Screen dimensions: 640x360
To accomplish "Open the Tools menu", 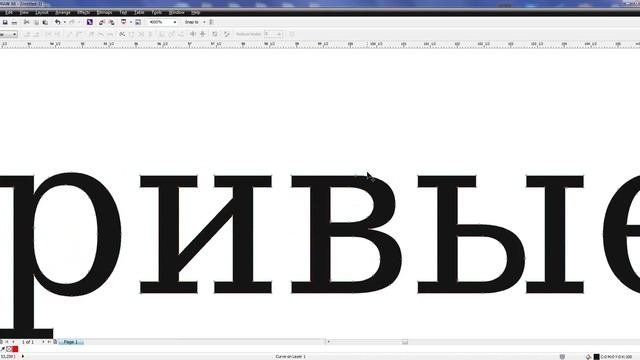I will click(x=156, y=13).
